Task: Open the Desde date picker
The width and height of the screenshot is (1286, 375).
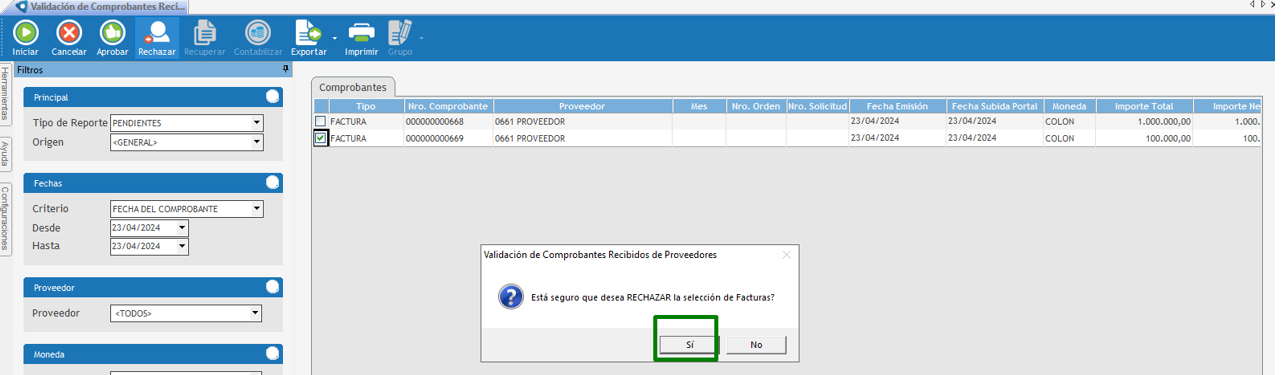Action: (182, 228)
